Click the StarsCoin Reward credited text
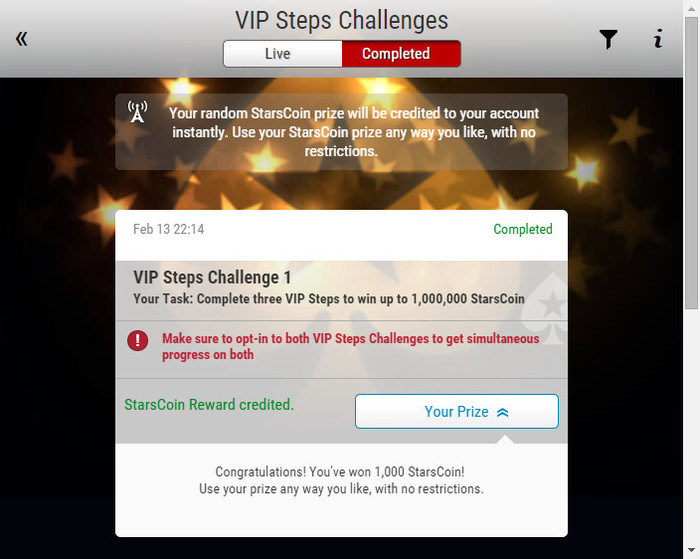Image resolution: width=700 pixels, height=559 pixels. tap(209, 405)
